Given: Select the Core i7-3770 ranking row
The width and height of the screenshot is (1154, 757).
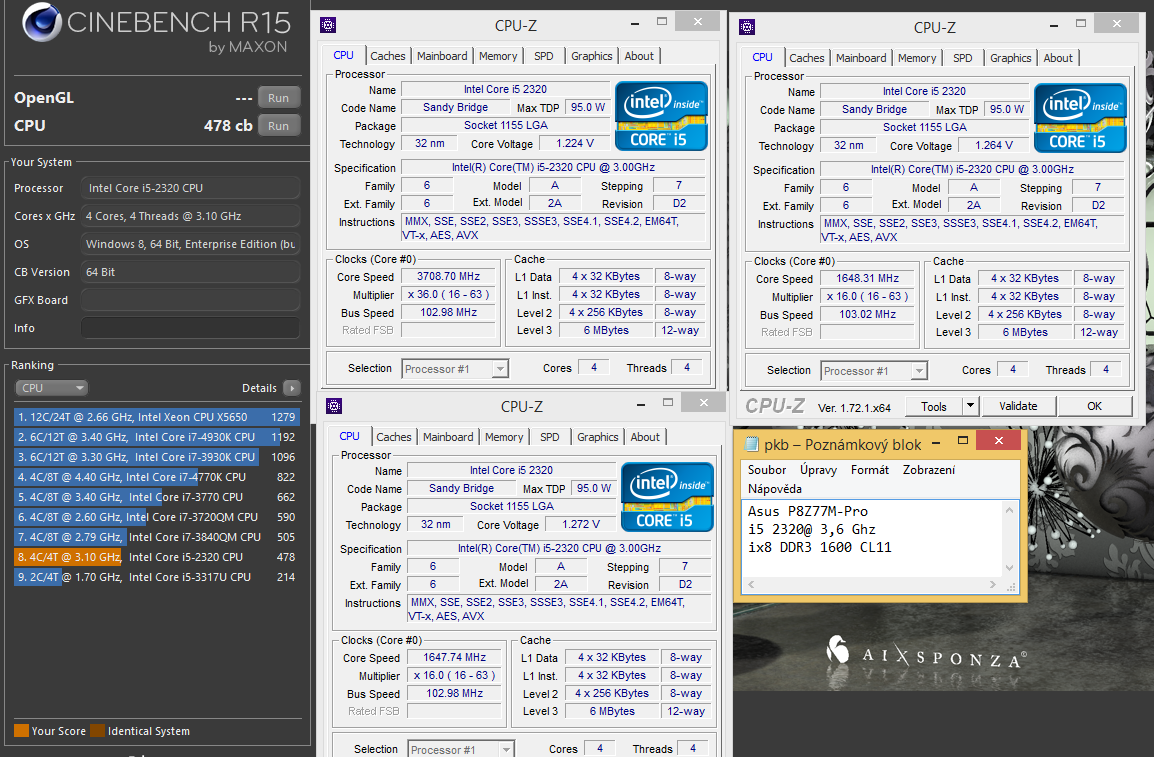Looking at the screenshot, I should coord(157,497).
